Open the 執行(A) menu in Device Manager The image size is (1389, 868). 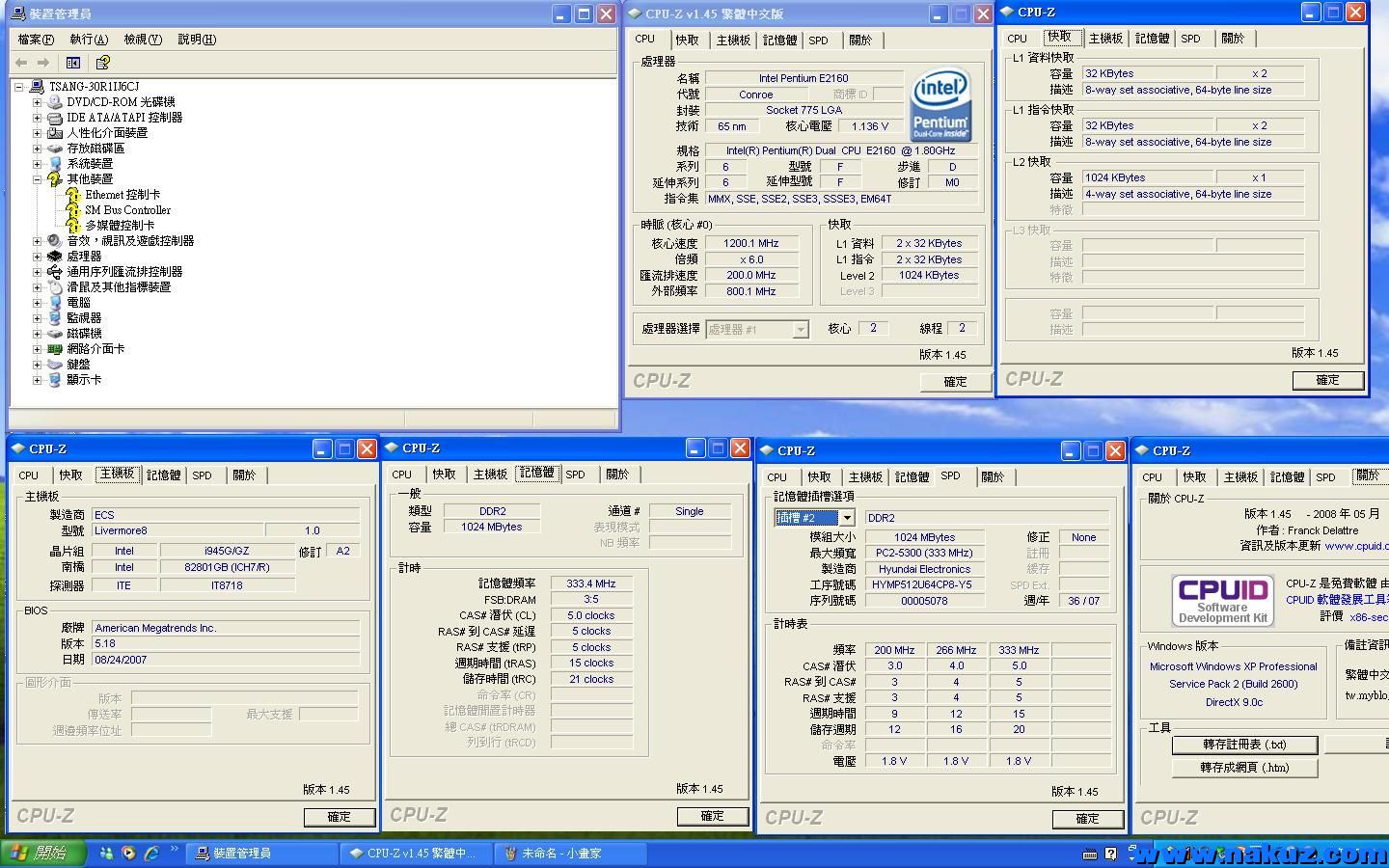(89, 40)
